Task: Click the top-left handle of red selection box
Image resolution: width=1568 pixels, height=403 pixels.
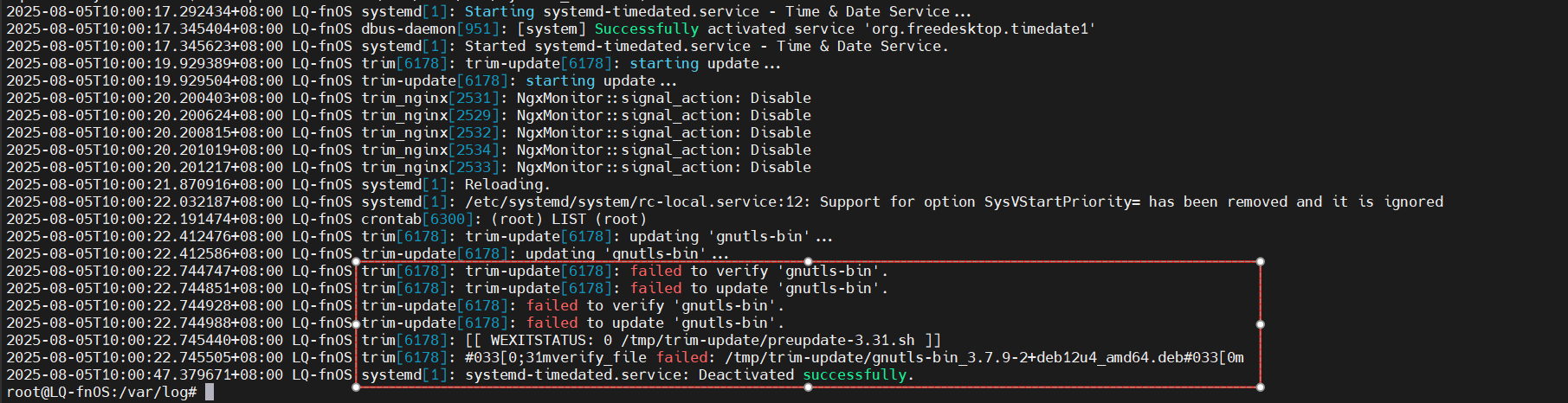Action: click(x=356, y=261)
